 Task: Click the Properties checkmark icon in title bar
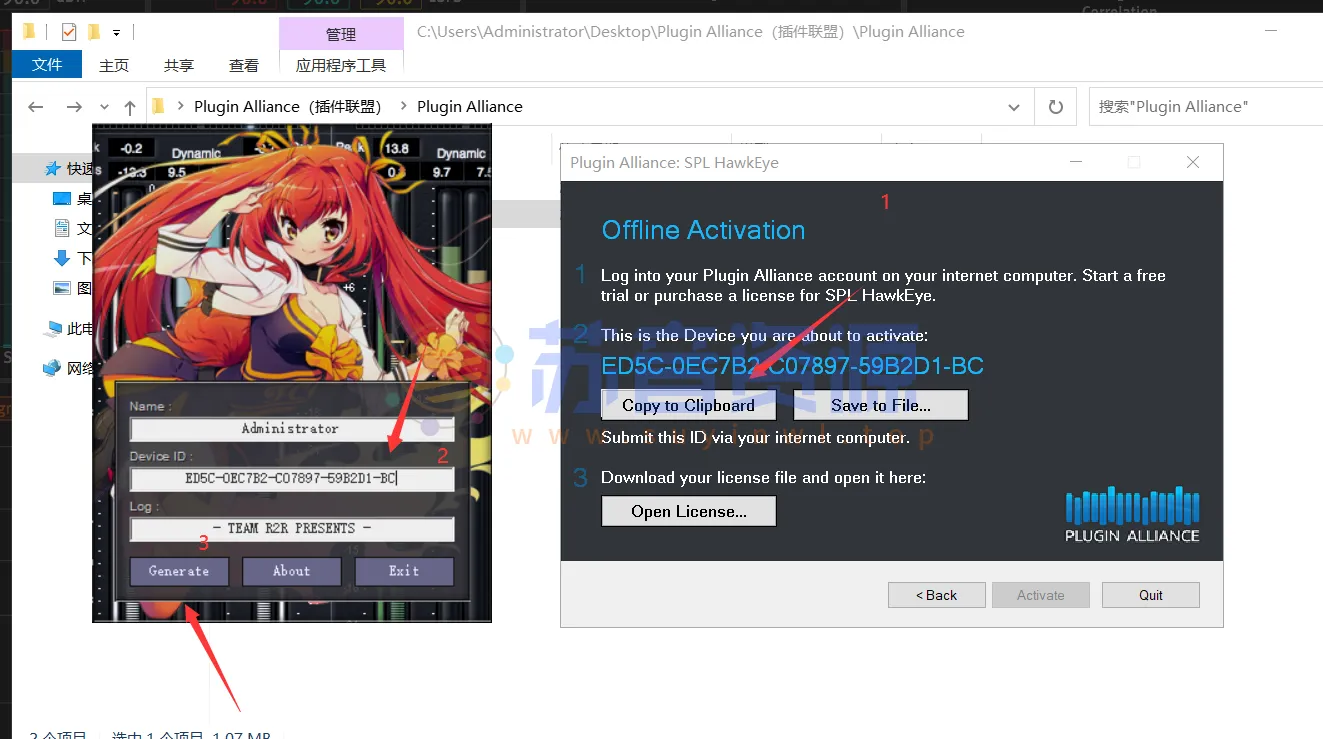[69, 32]
